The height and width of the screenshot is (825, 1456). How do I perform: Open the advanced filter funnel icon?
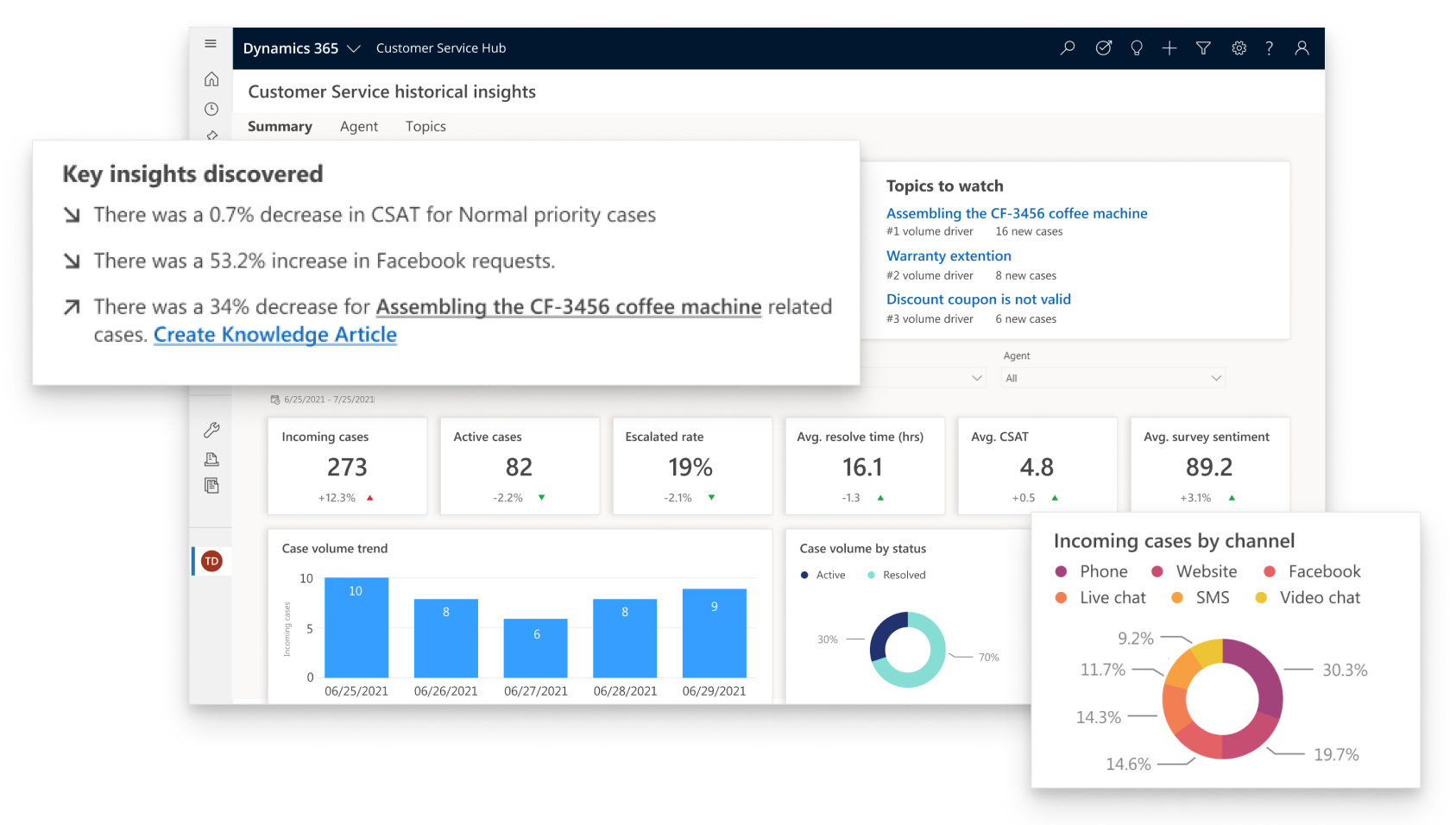coord(1203,48)
